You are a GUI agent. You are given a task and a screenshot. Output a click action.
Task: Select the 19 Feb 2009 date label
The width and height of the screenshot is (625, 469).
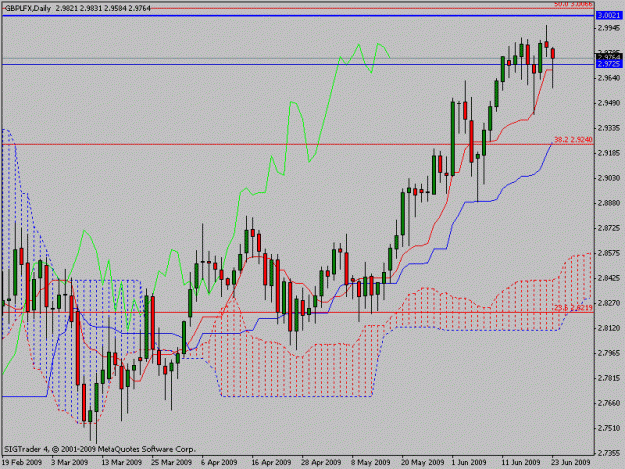tap(22, 462)
